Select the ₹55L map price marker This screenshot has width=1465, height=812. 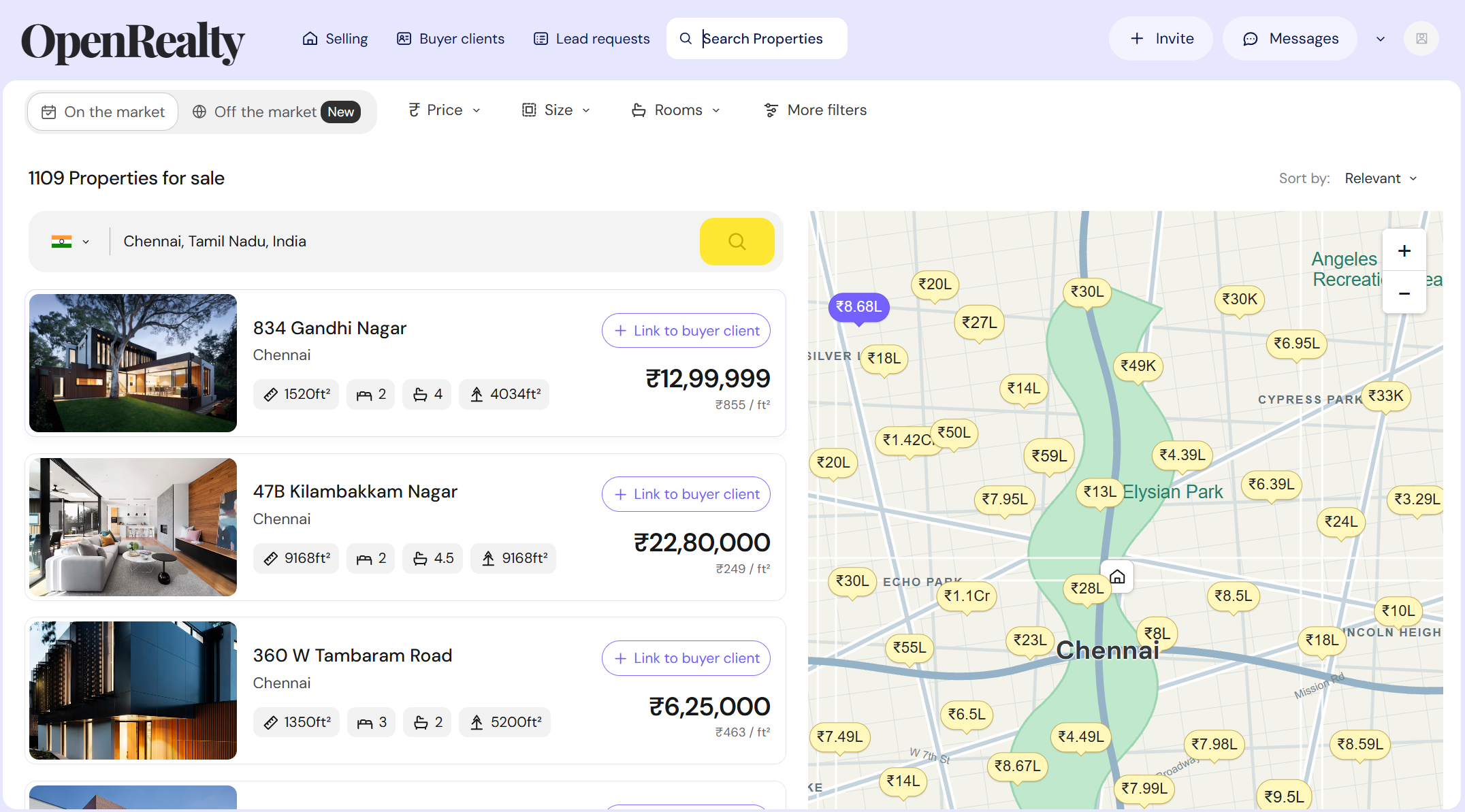click(x=909, y=648)
